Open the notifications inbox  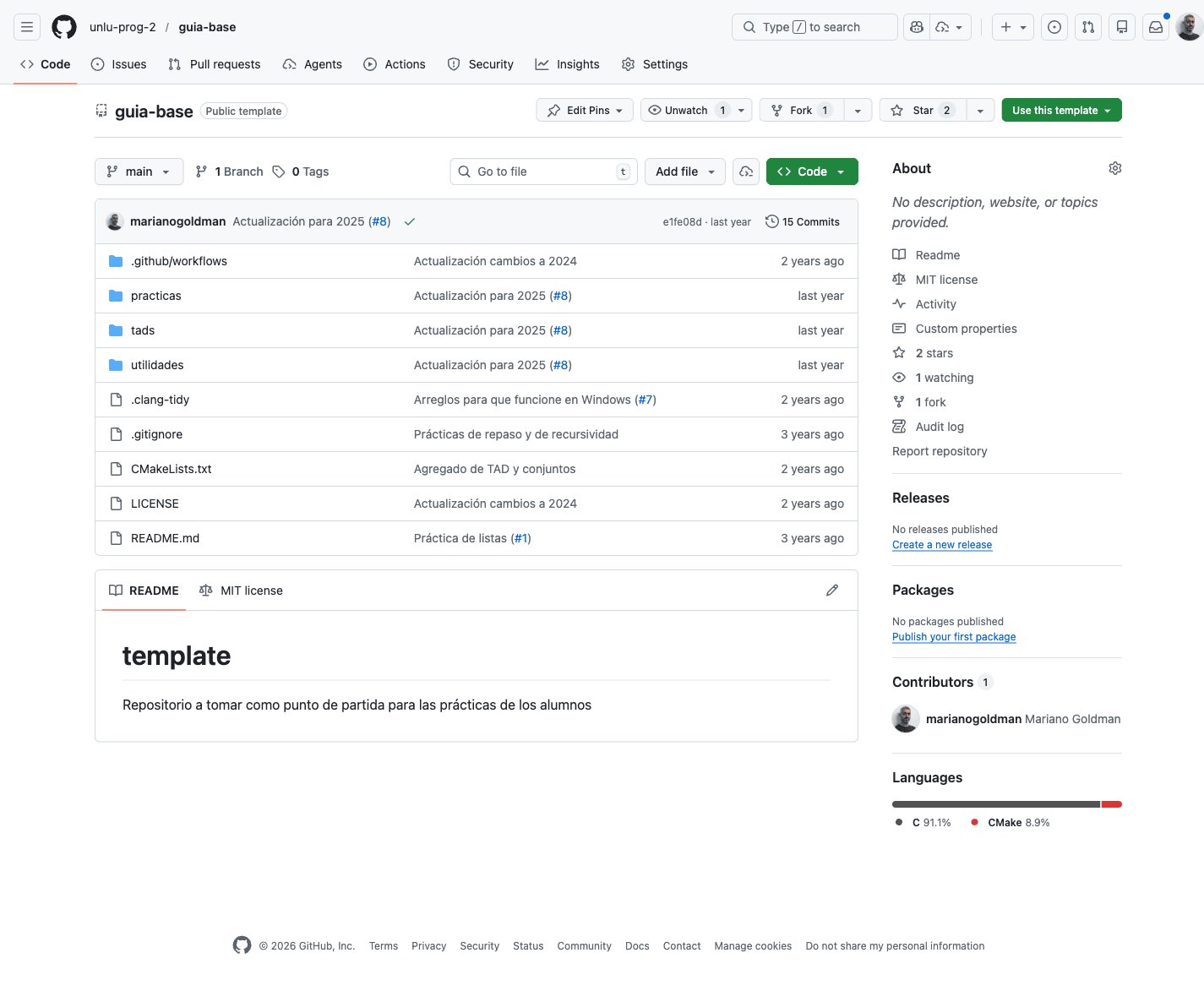point(1155,26)
